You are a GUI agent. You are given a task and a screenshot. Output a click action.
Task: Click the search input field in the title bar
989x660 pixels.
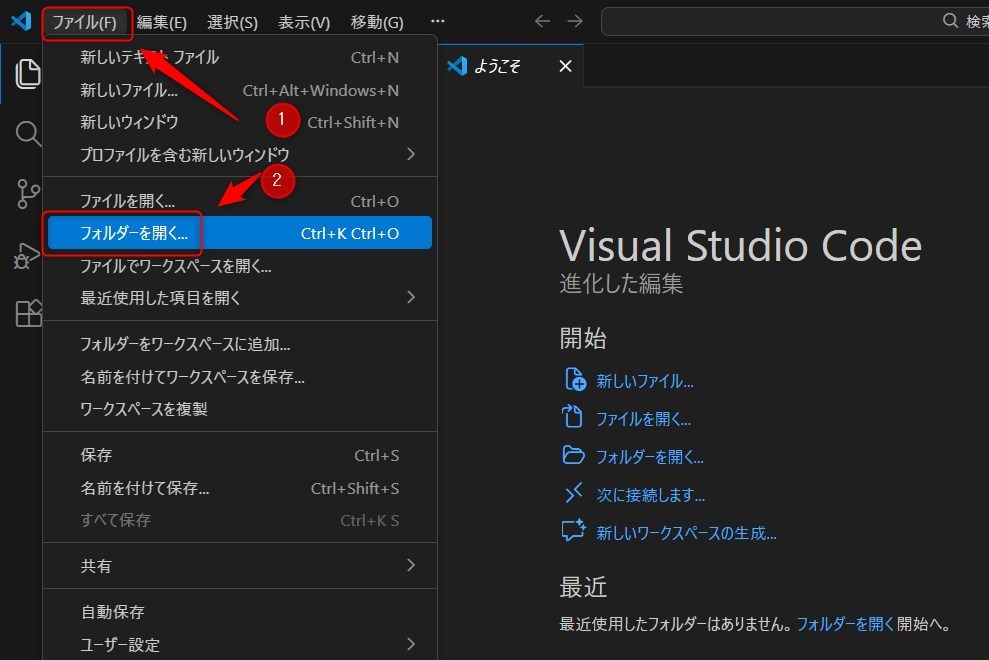pyautogui.click(x=790, y=20)
